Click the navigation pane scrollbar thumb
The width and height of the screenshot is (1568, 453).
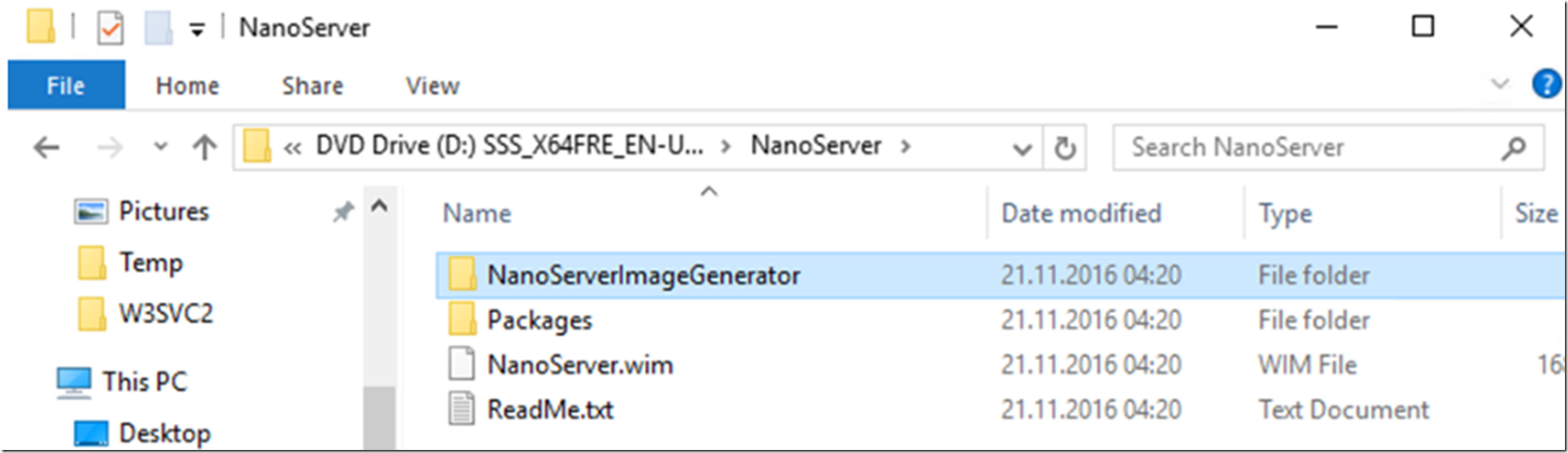380,418
